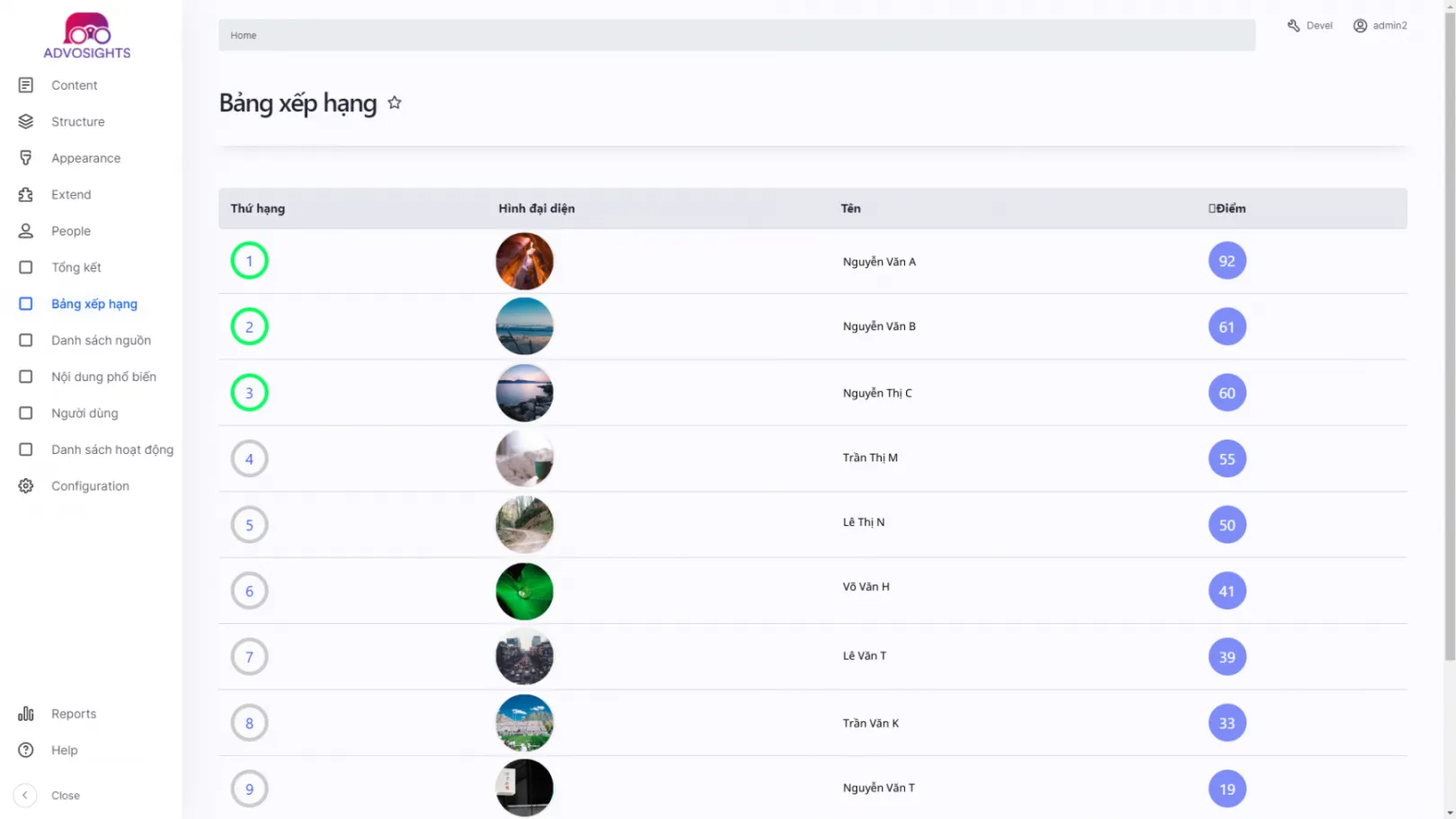
Task: Click the People person icon
Action: tap(26, 231)
